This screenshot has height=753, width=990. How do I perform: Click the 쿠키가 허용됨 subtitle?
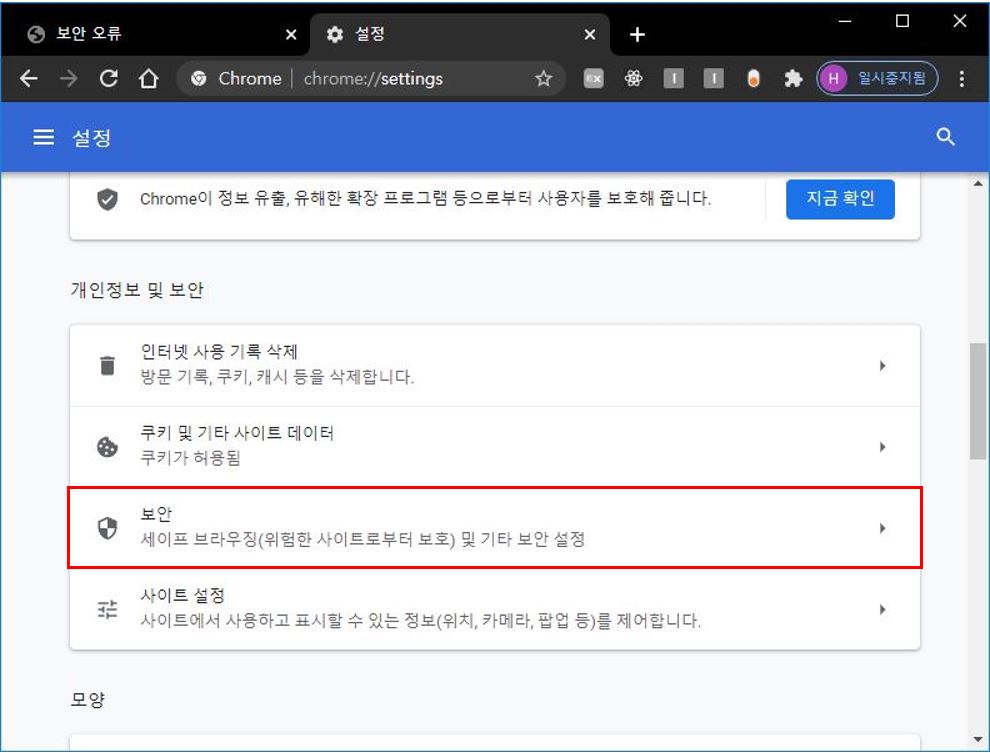[x=190, y=457]
